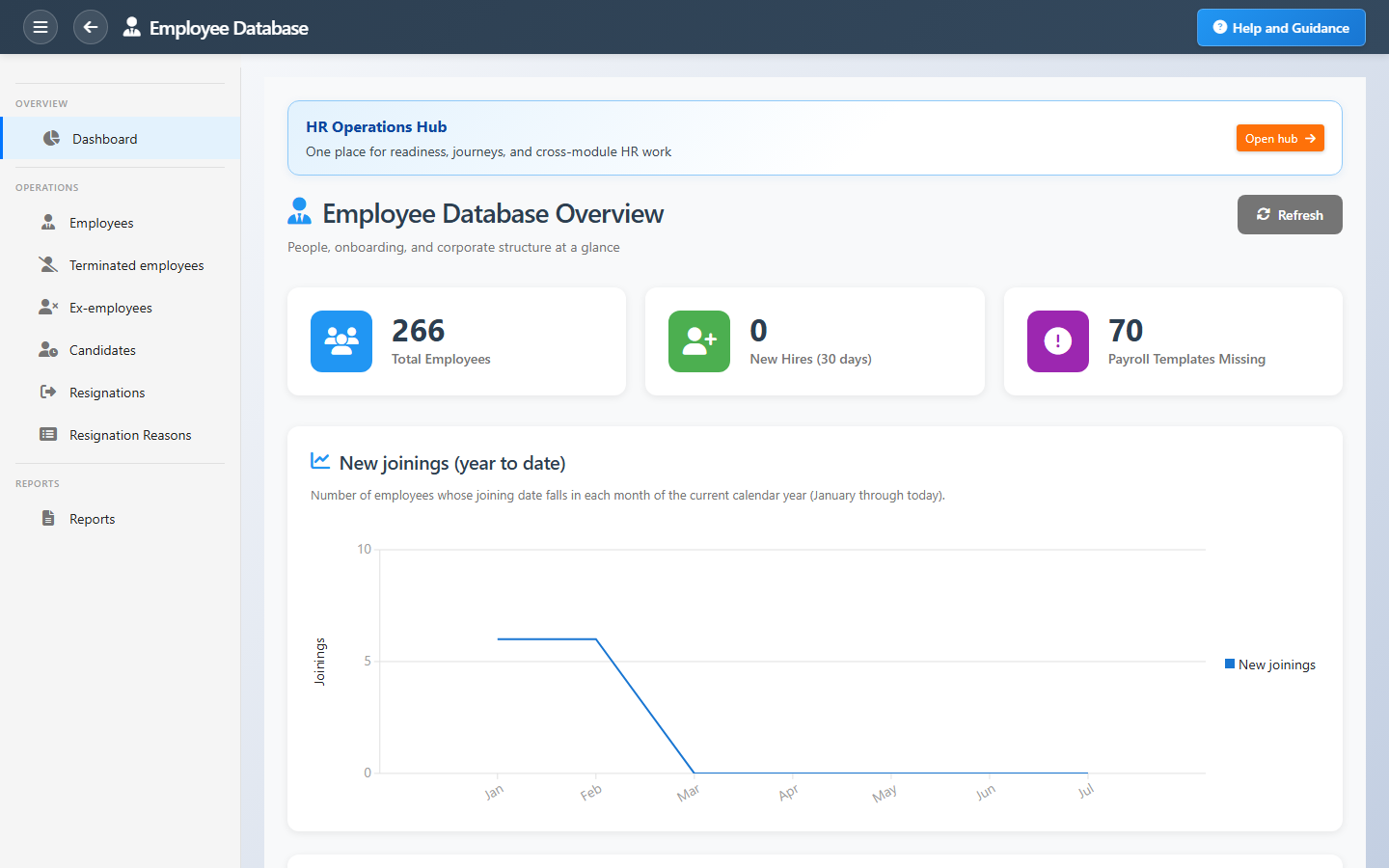
Task: Click the New joinings (year to date) heading
Action: (x=452, y=463)
